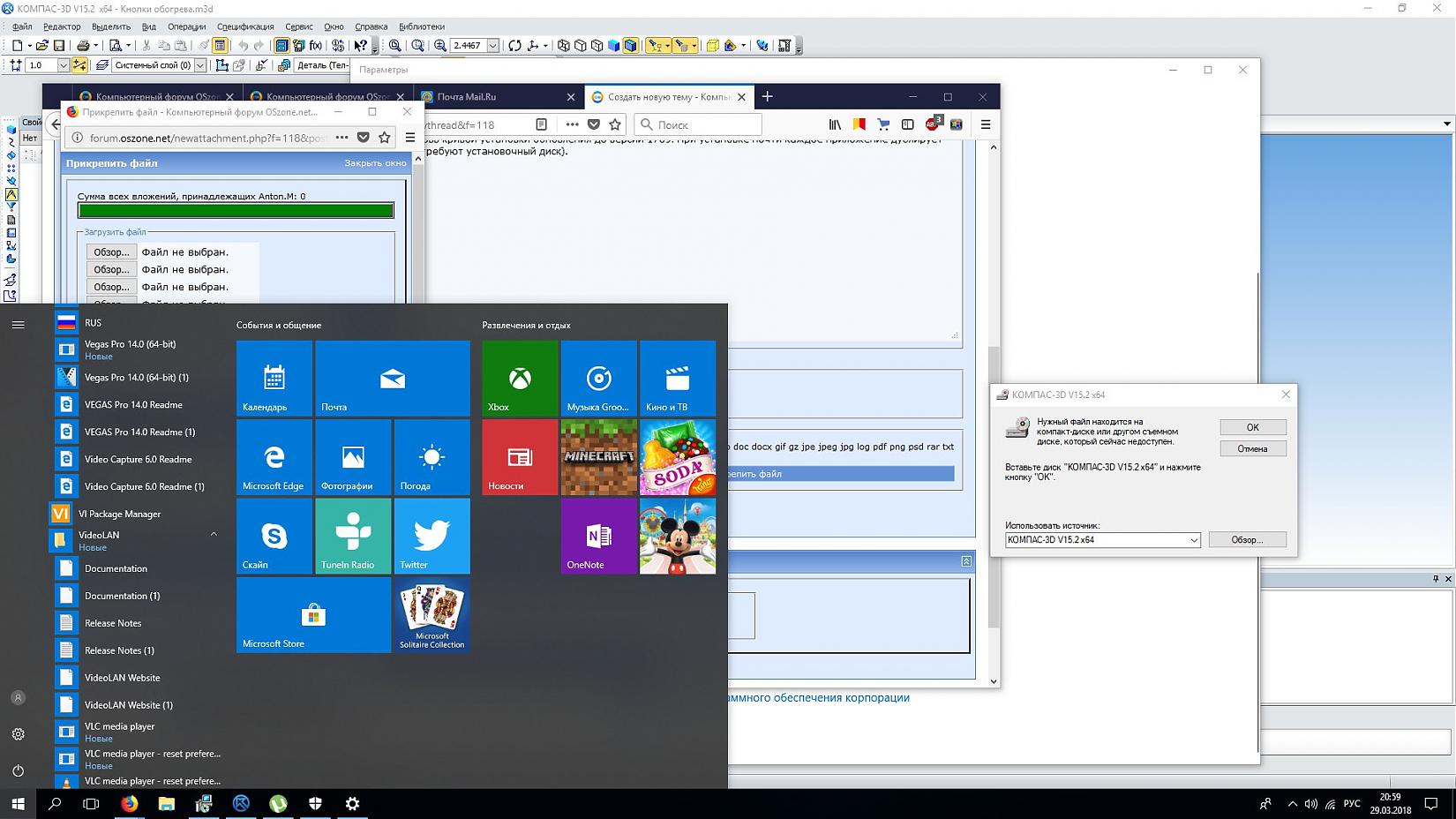Click the Print icon in KOMPAS toolbar

click(x=83, y=46)
